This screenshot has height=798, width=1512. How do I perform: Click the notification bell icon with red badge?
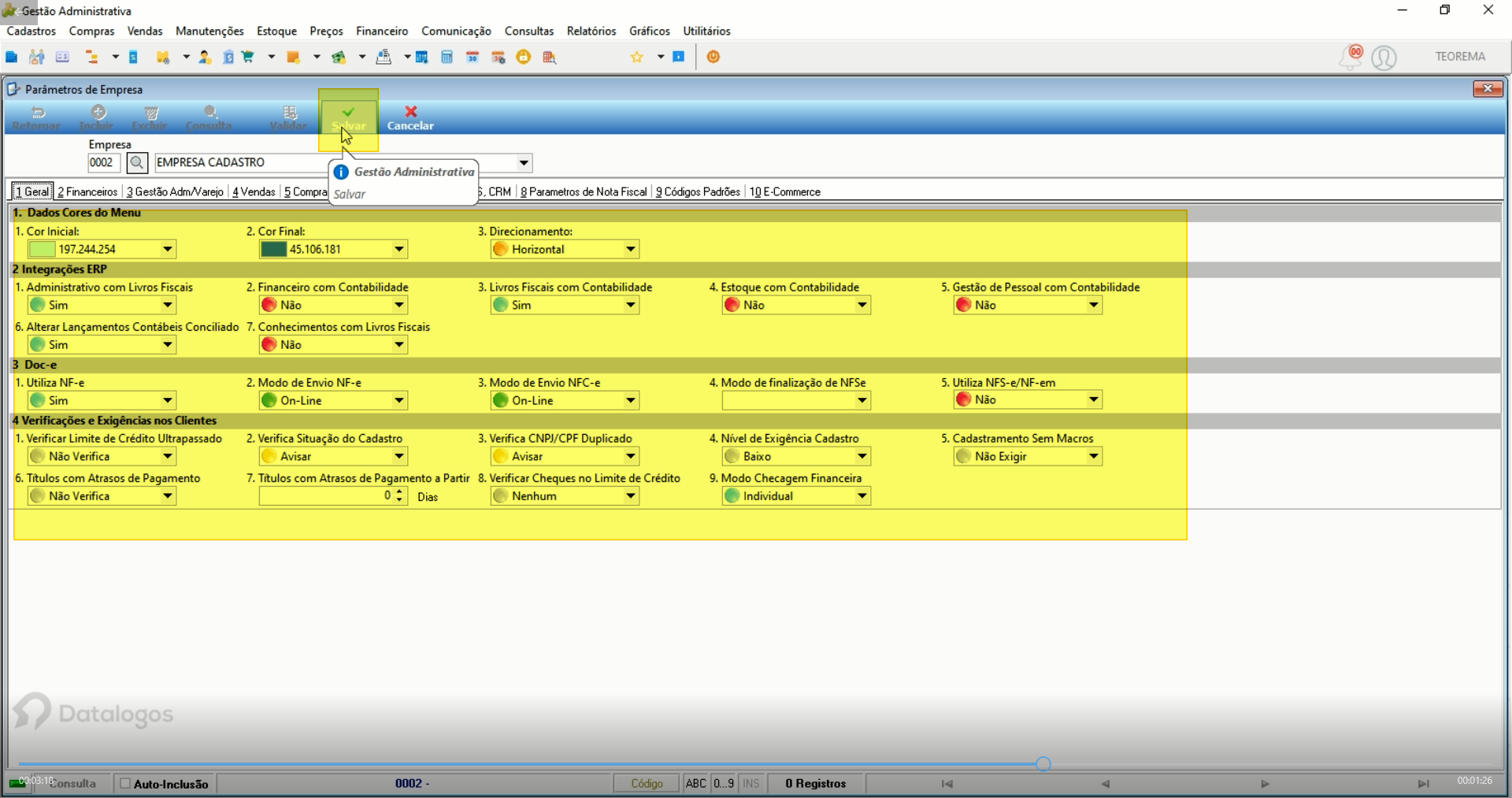1351,57
